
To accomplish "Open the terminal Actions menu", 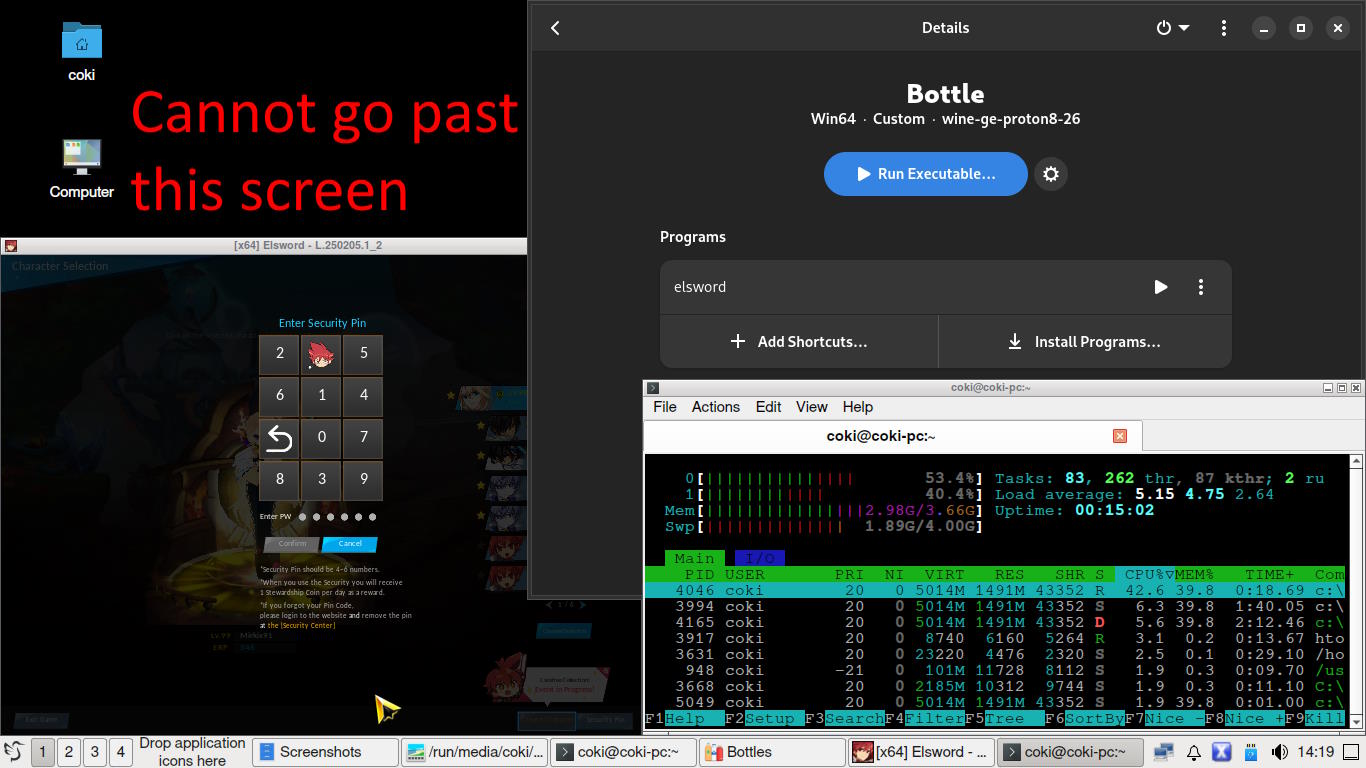I will 716,407.
